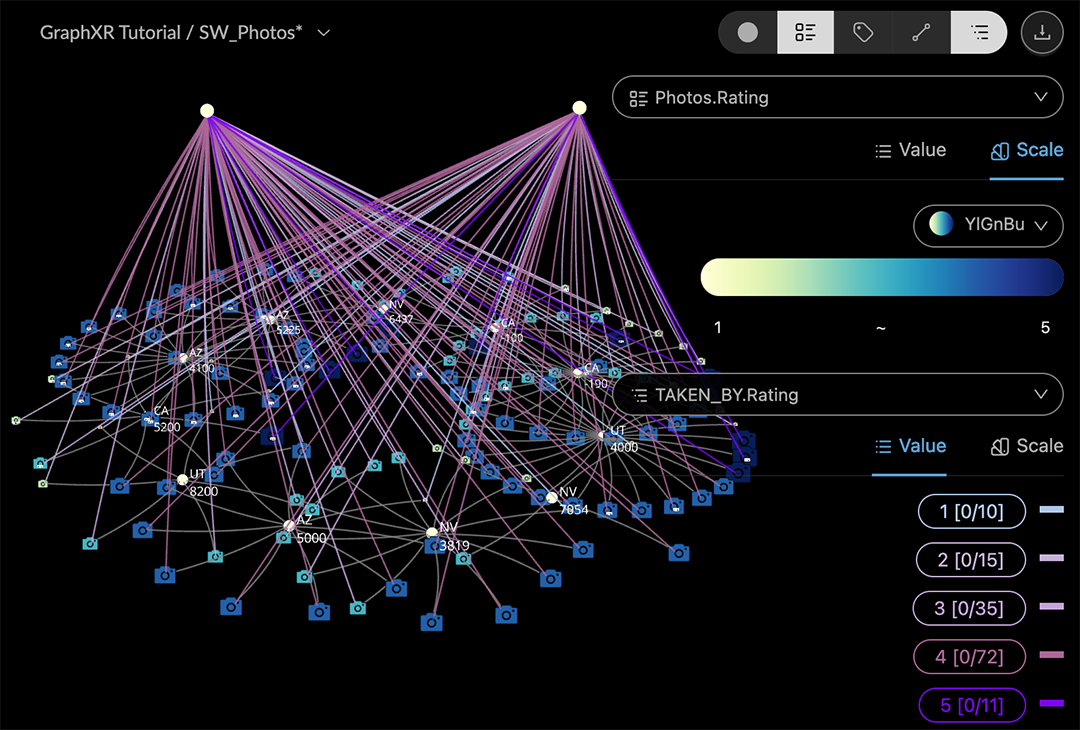Click the UT 8200 graph node

[x=183, y=480]
